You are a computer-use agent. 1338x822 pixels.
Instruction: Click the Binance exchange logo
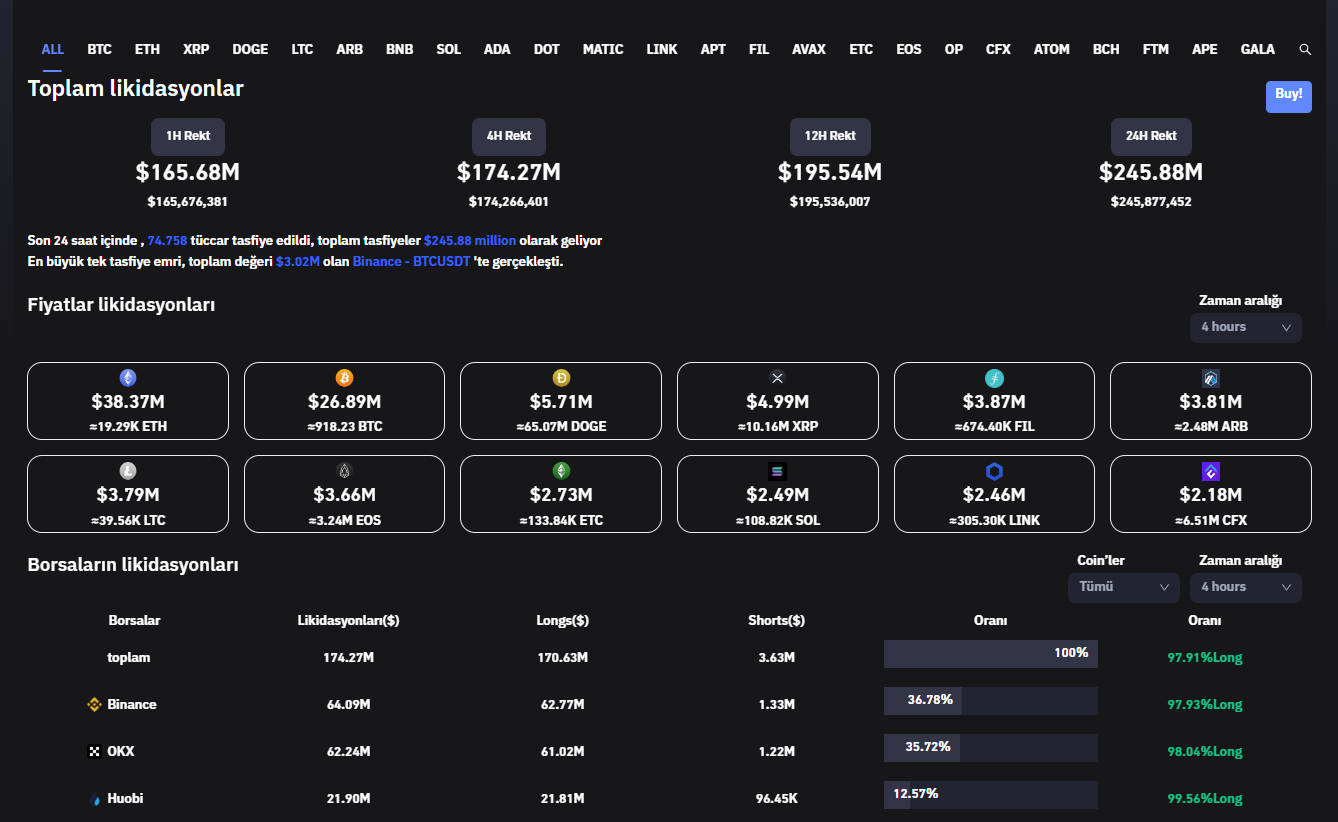pos(95,705)
